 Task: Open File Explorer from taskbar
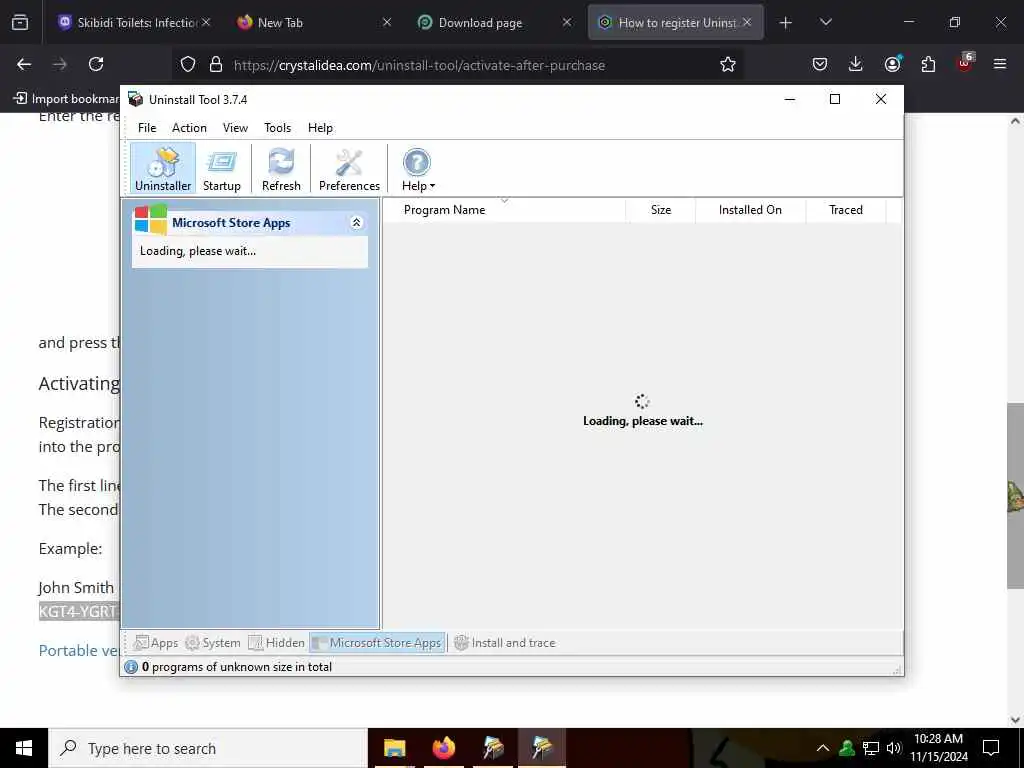[394, 748]
